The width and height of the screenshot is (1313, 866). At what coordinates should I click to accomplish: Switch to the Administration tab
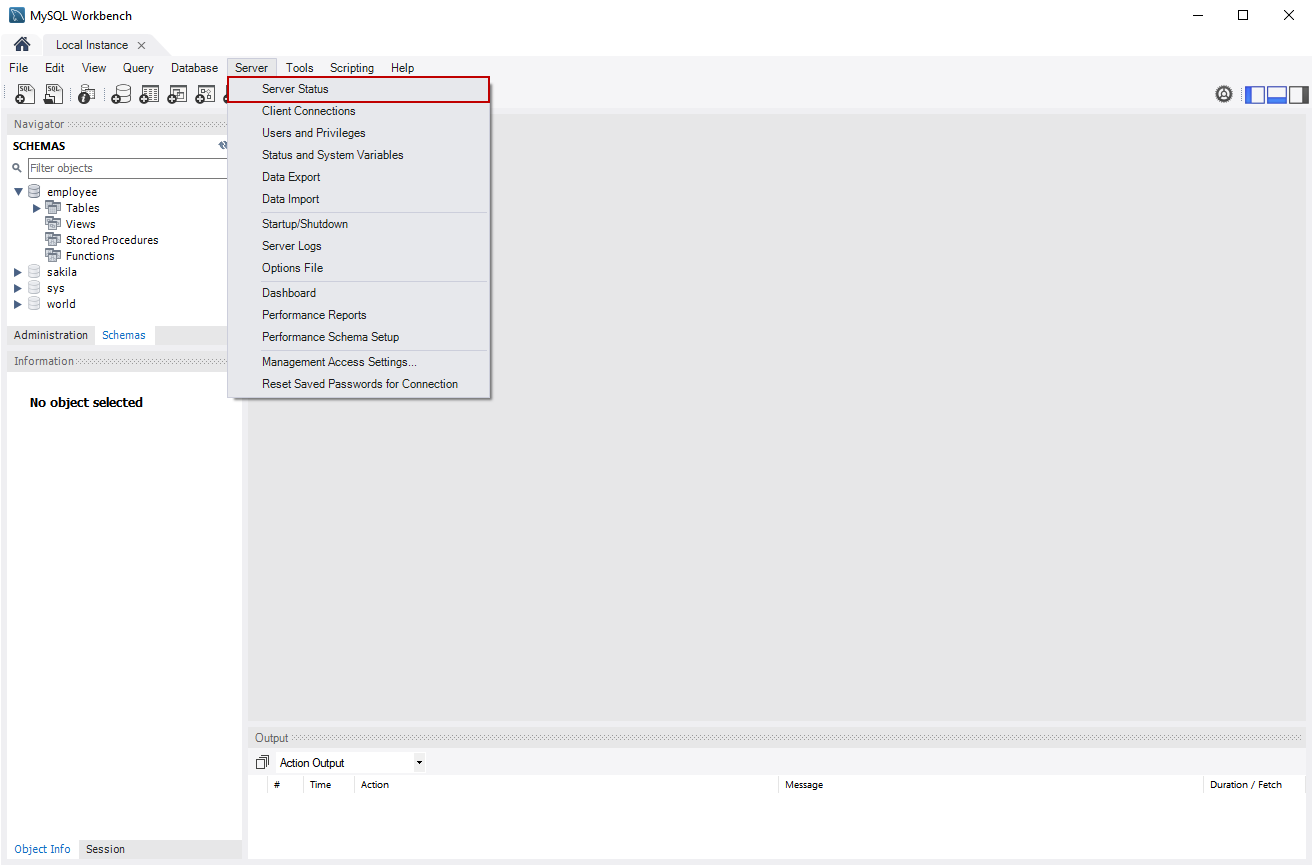coord(49,335)
